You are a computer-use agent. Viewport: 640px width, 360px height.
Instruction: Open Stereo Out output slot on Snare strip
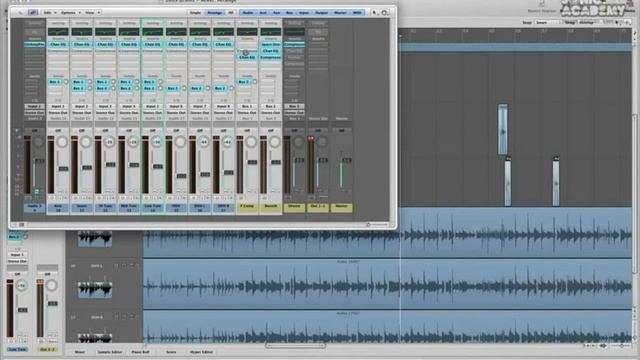(82, 112)
